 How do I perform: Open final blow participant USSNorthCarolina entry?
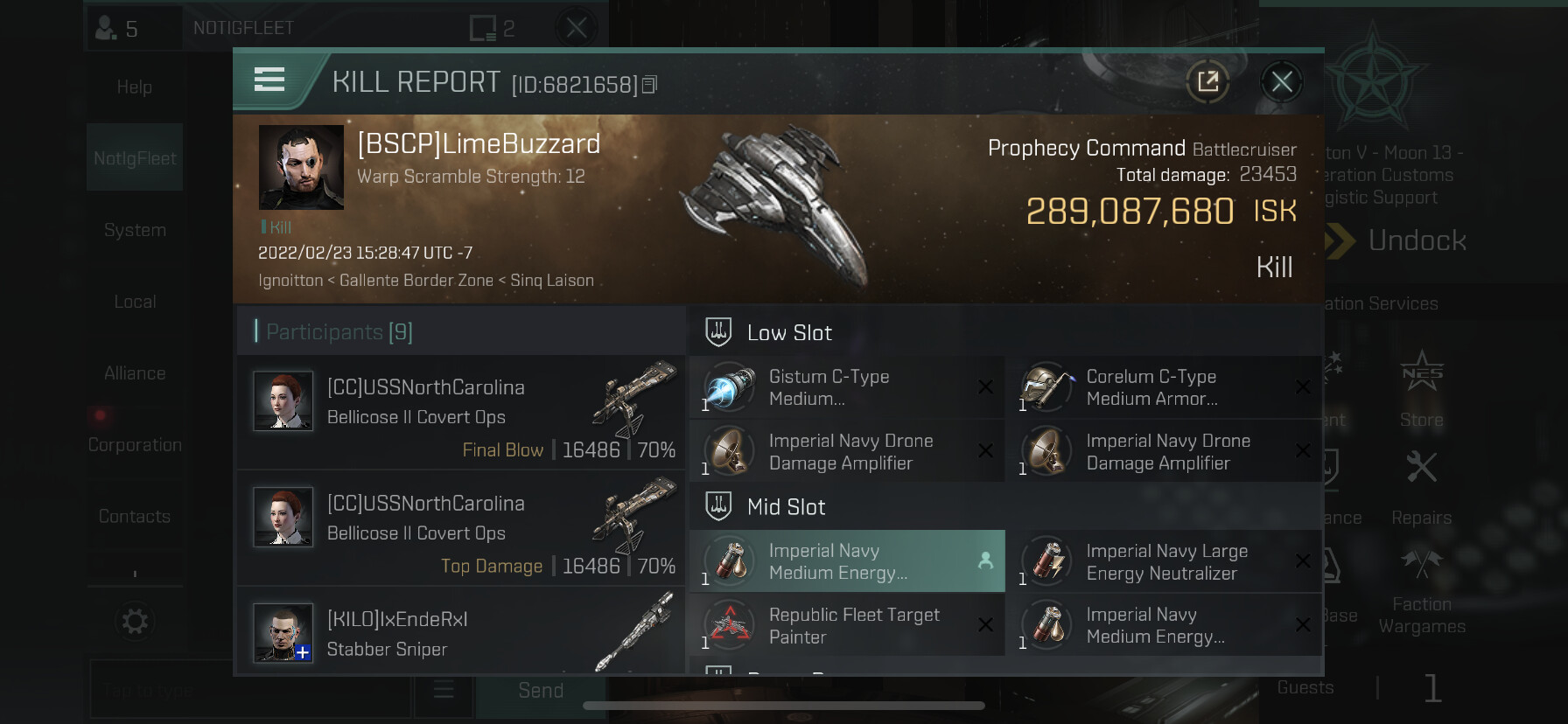click(x=460, y=412)
